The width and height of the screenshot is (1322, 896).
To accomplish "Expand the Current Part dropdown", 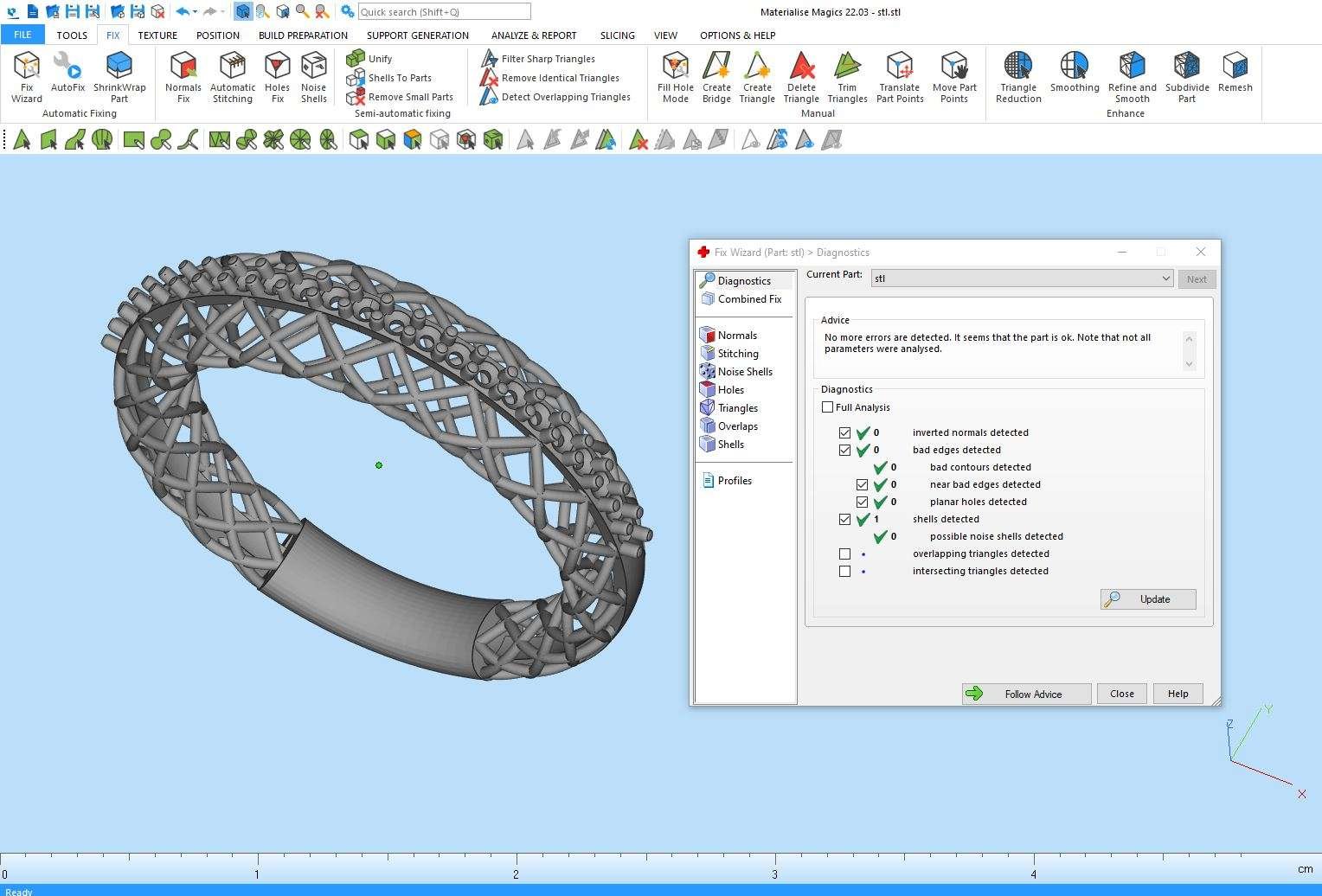I will click(1165, 278).
